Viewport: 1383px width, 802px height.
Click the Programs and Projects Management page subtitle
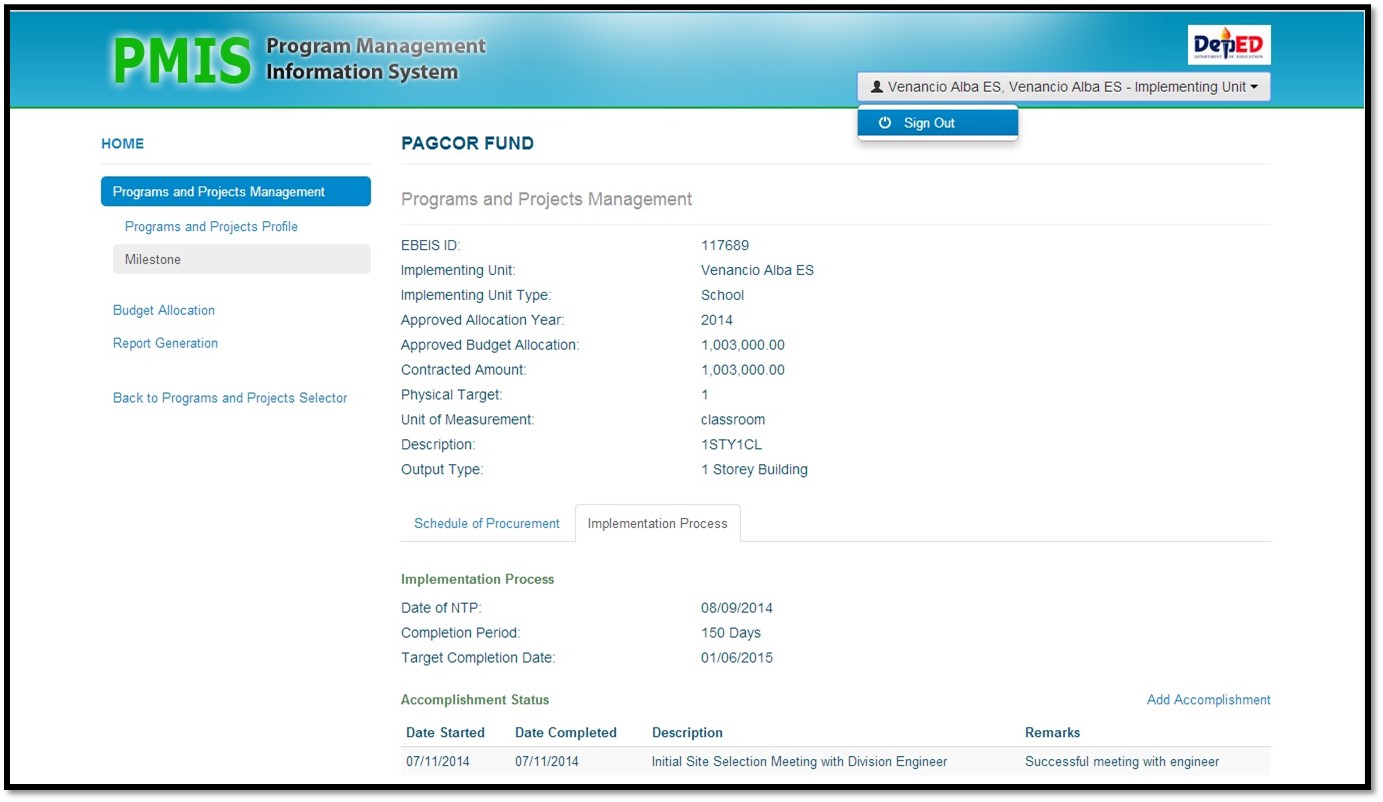(x=547, y=200)
